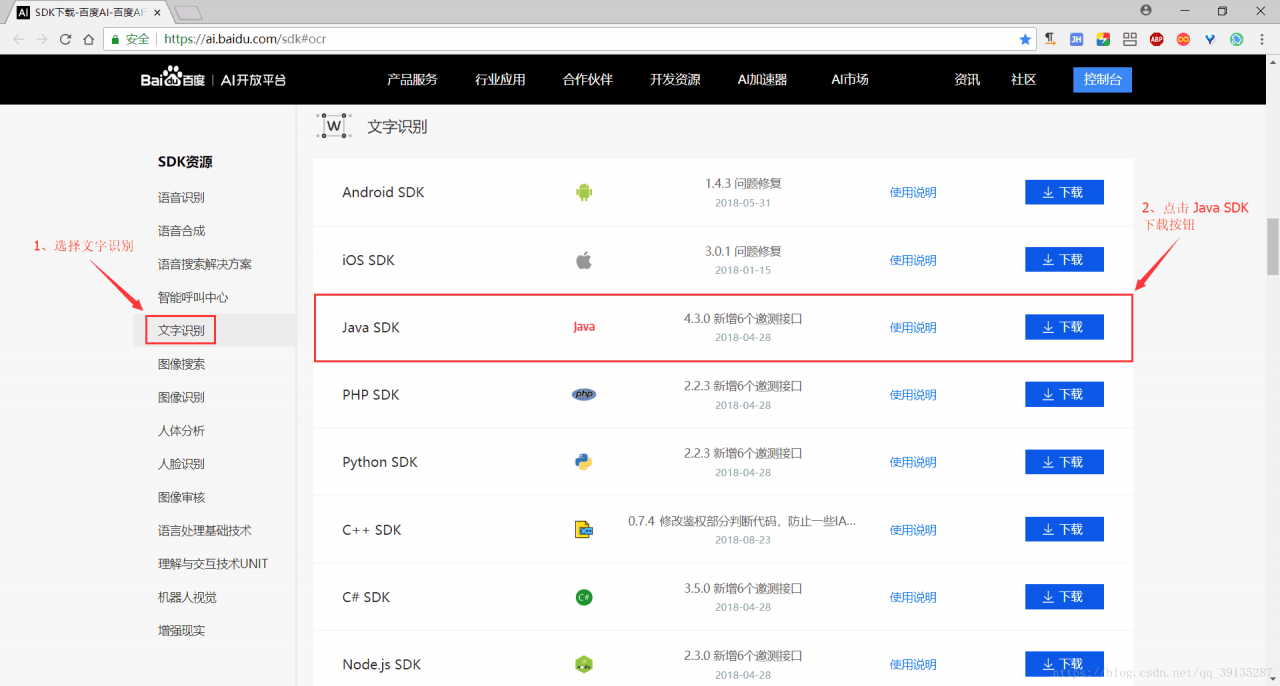Image resolution: width=1280 pixels, height=686 pixels.
Task: Open the AI市场 navigation item
Action: (x=850, y=80)
